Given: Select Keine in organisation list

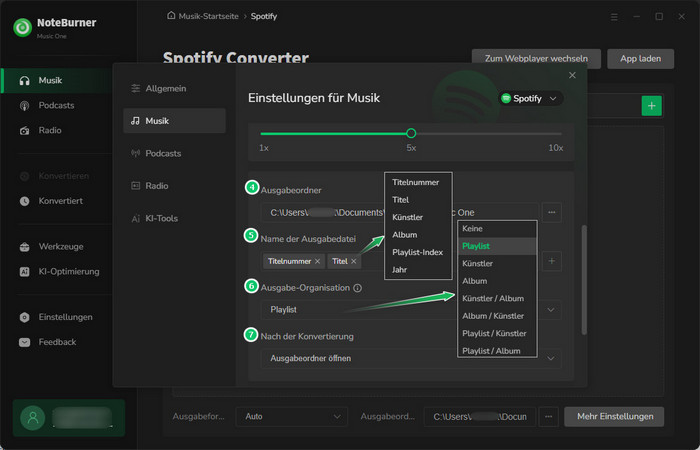Looking at the screenshot, I should coord(497,229).
